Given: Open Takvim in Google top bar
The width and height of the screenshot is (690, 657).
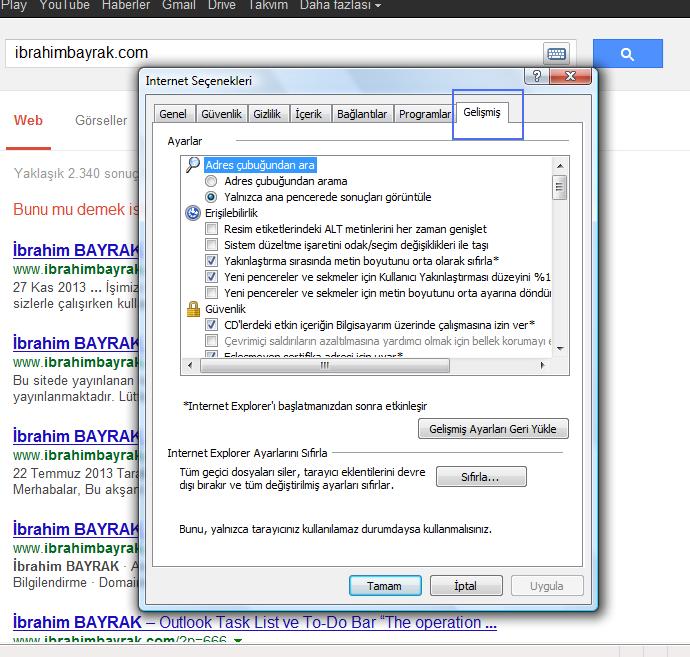Looking at the screenshot, I should (268, 5).
